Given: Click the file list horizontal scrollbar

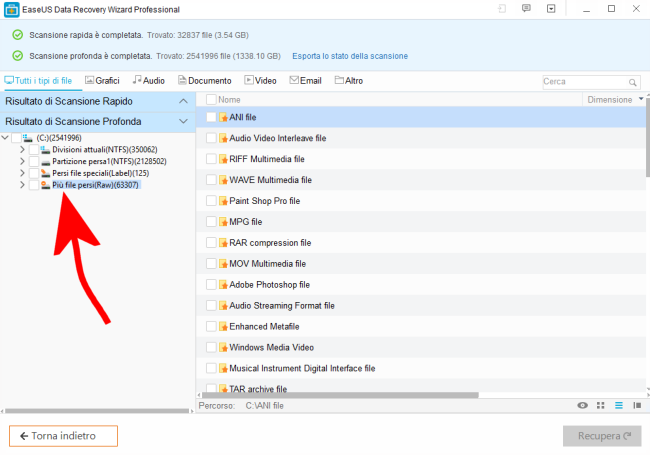Looking at the screenshot, I should 340,395.
